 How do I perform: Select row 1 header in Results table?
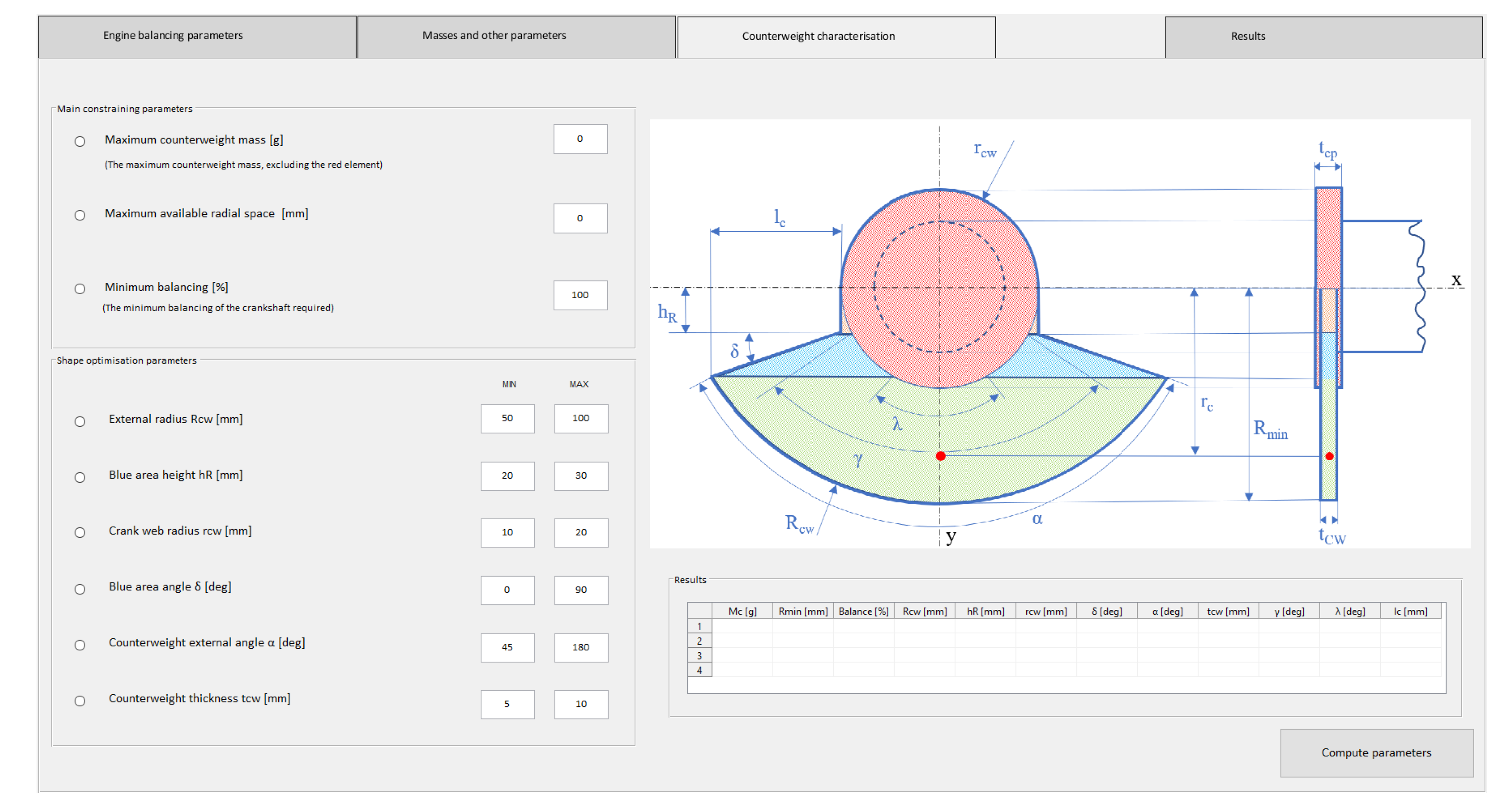coord(699,626)
